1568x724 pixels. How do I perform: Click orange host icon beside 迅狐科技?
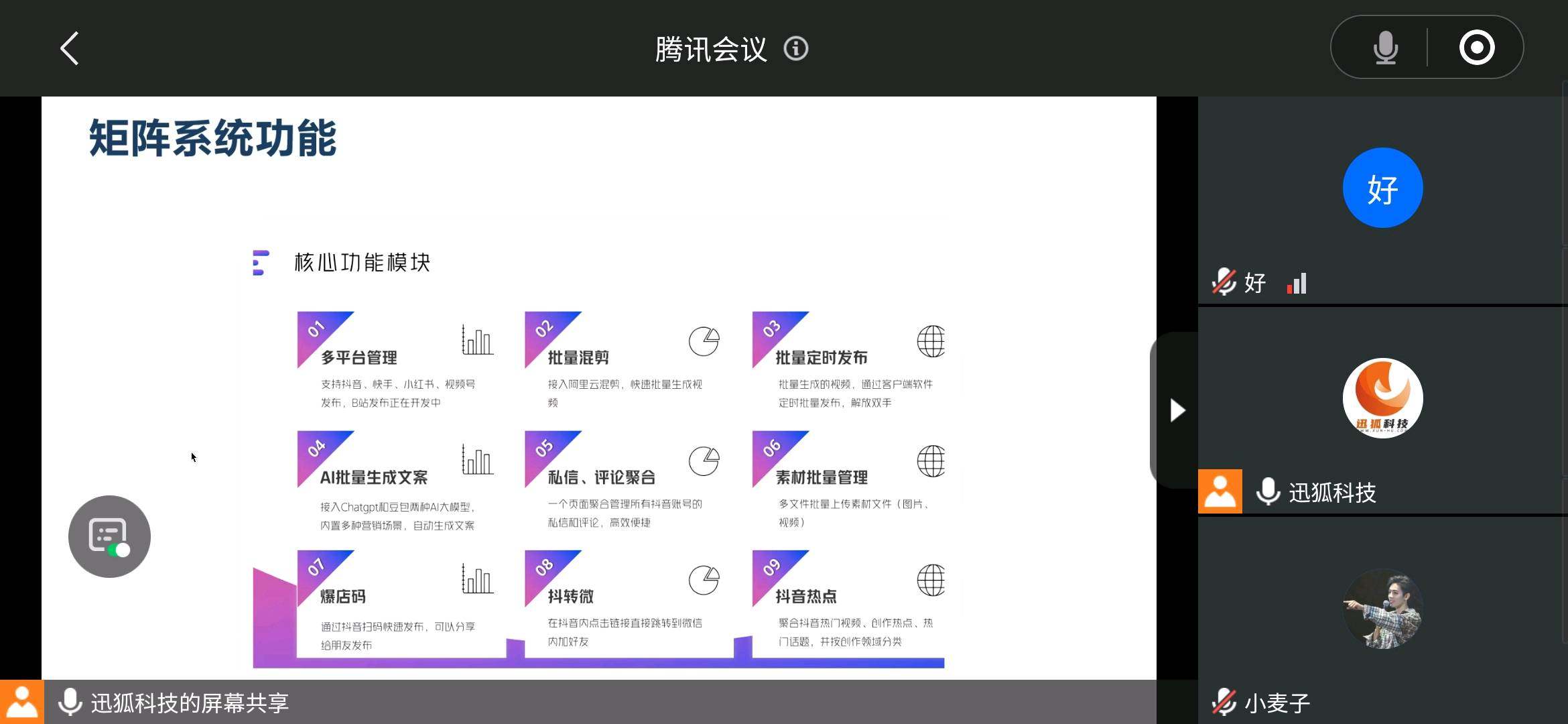1220,491
